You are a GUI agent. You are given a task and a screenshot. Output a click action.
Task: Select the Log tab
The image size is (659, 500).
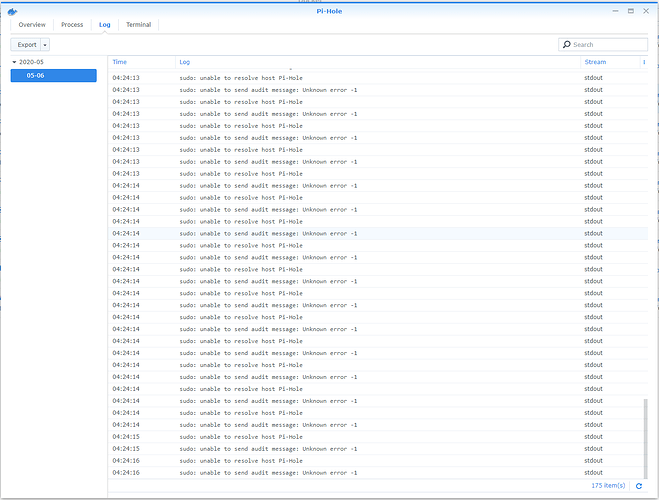click(x=104, y=24)
